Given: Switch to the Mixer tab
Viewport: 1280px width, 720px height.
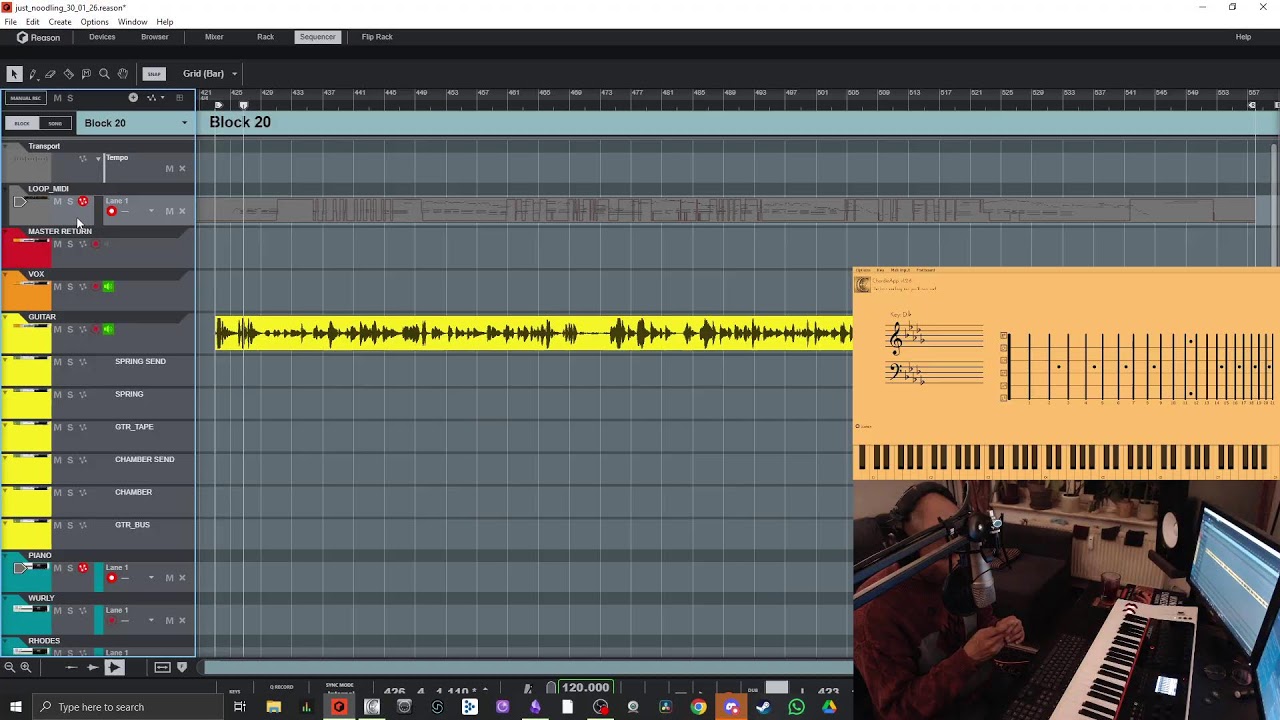Looking at the screenshot, I should point(214,37).
